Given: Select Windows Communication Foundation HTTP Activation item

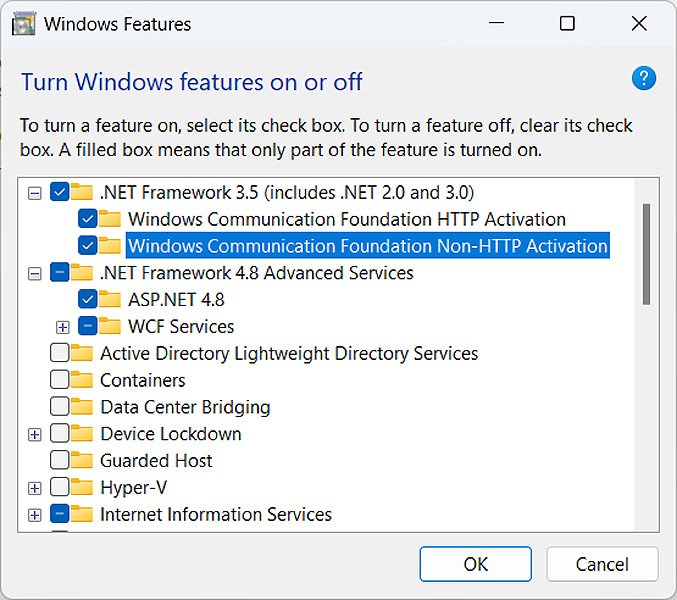Looking at the screenshot, I should click(346, 219).
